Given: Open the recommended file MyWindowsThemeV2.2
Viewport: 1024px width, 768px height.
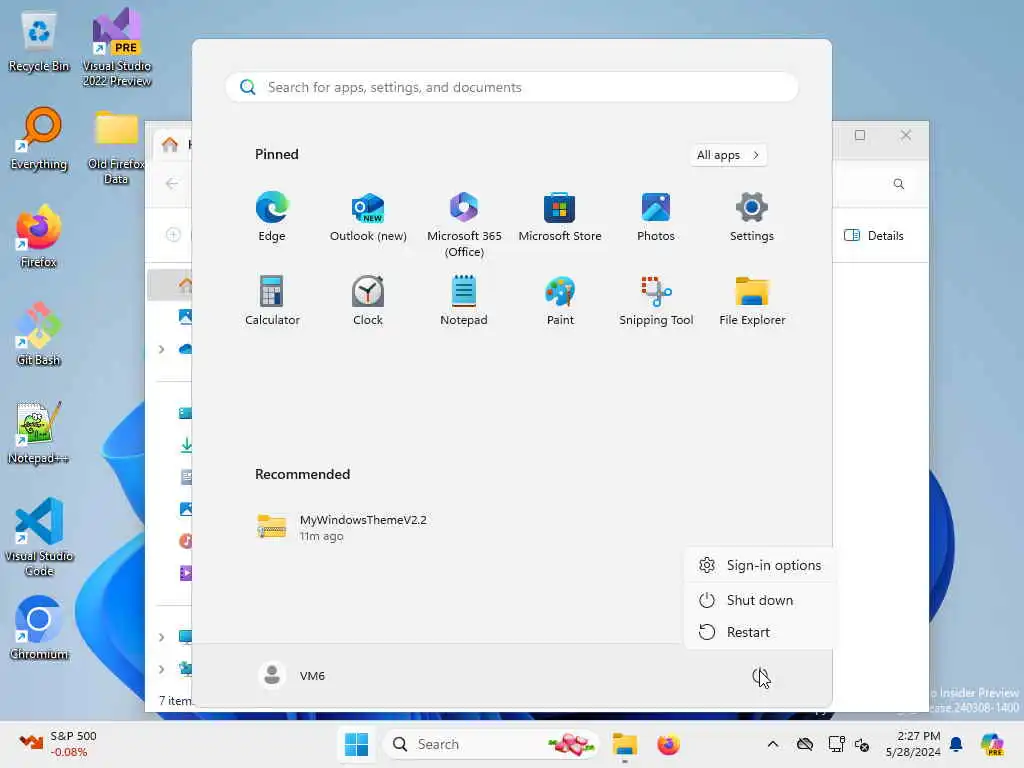Looking at the screenshot, I should click(342, 527).
